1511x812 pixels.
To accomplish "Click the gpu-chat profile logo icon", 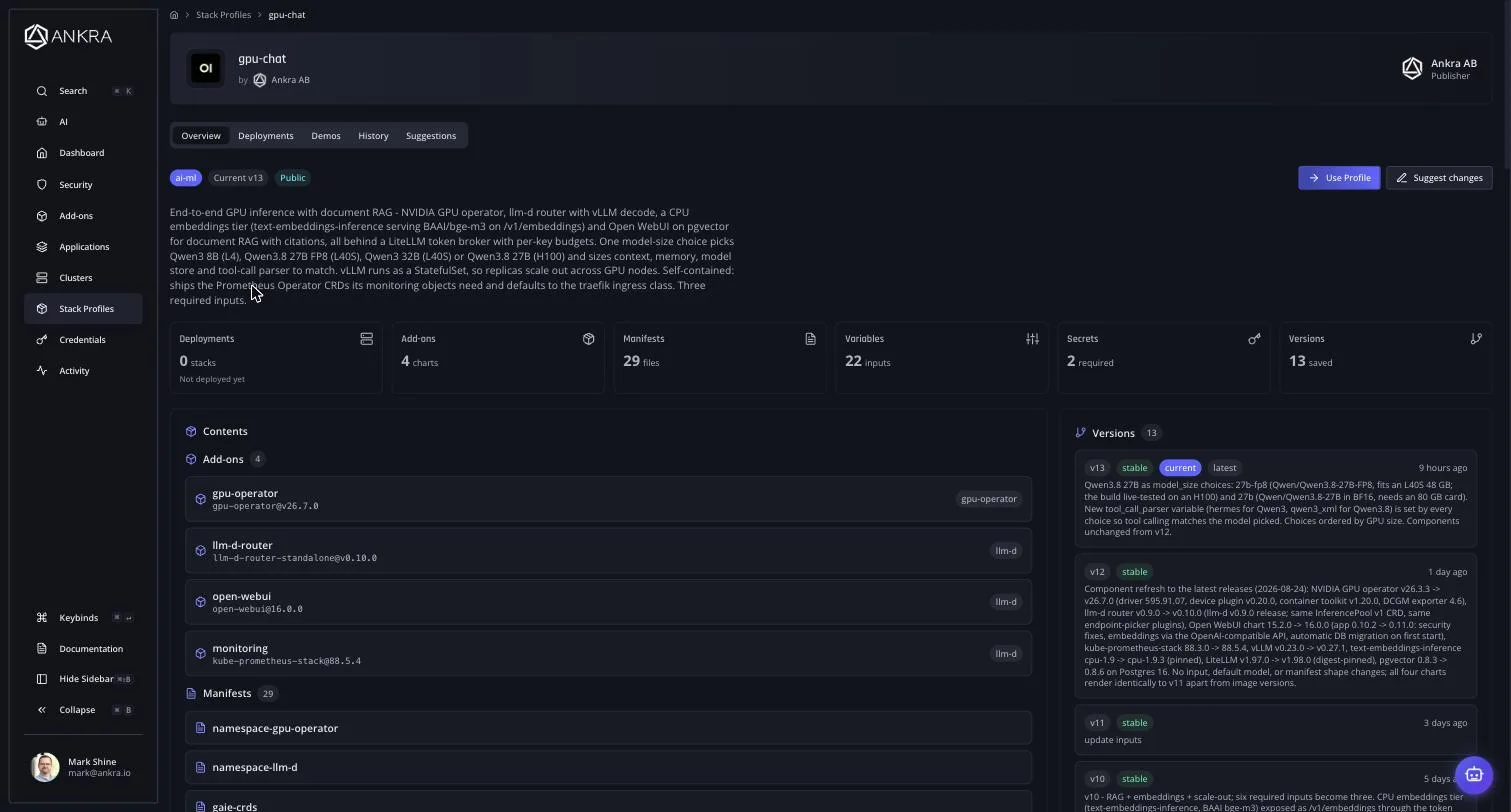I will [x=206, y=69].
